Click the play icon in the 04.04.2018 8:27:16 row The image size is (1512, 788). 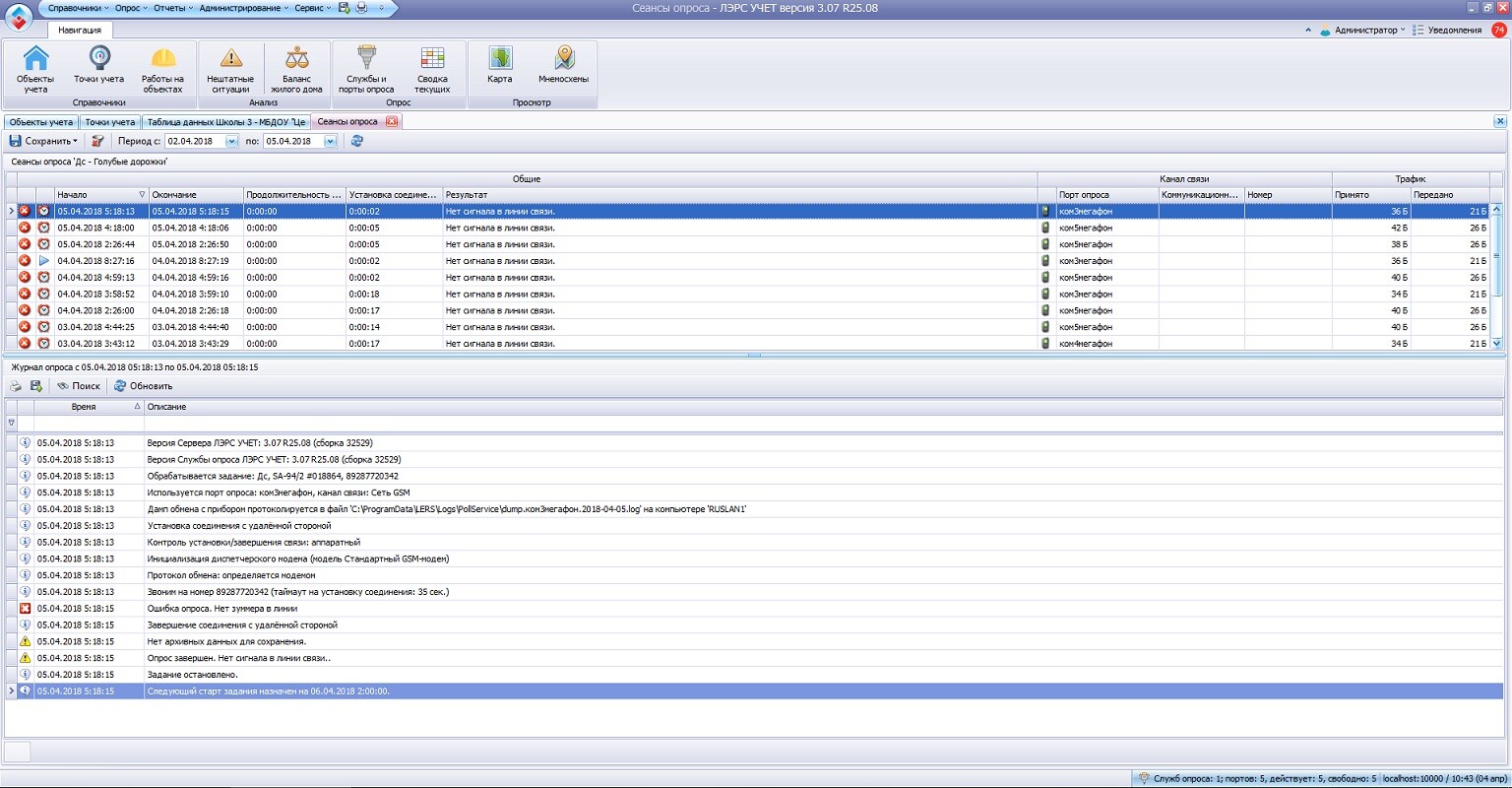[43, 261]
